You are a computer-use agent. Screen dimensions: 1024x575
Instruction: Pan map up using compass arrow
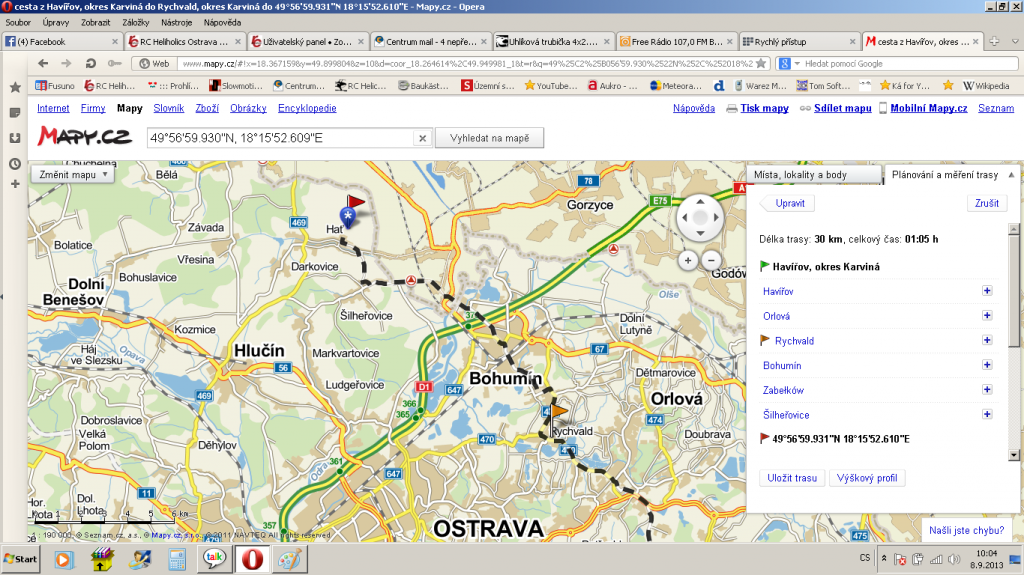700,201
